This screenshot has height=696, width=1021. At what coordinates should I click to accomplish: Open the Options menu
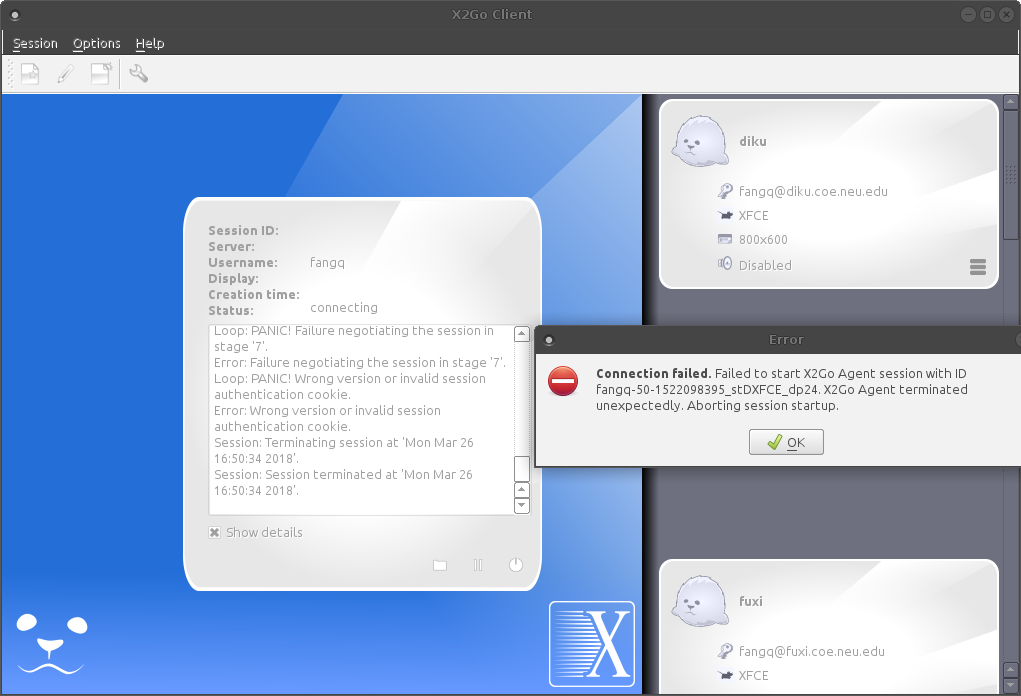click(x=96, y=44)
